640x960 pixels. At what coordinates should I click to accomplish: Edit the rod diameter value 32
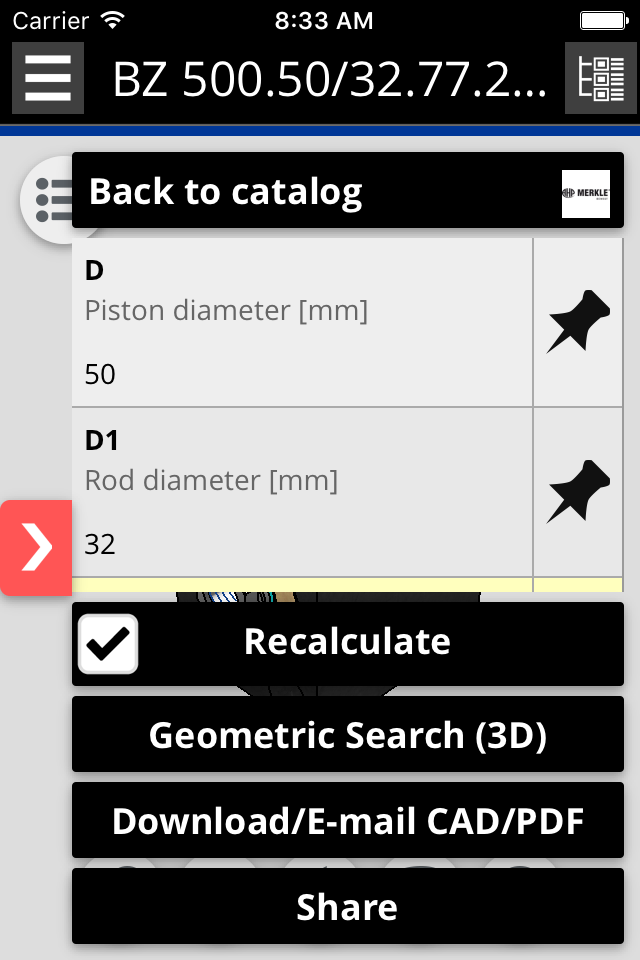point(101,545)
